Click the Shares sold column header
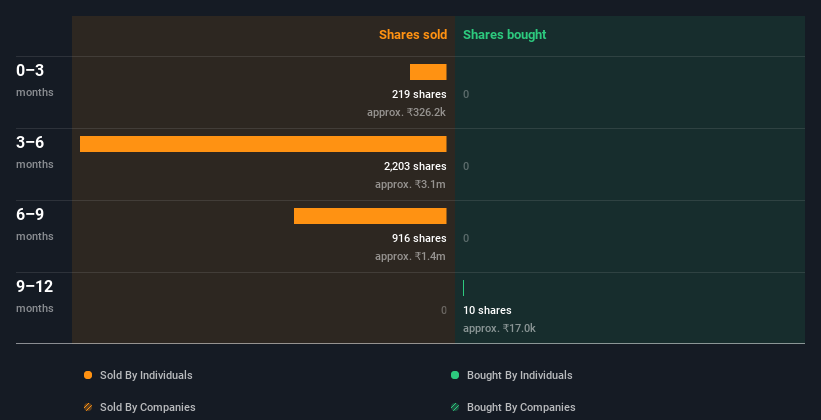This screenshot has height=420, width=821. [x=413, y=35]
